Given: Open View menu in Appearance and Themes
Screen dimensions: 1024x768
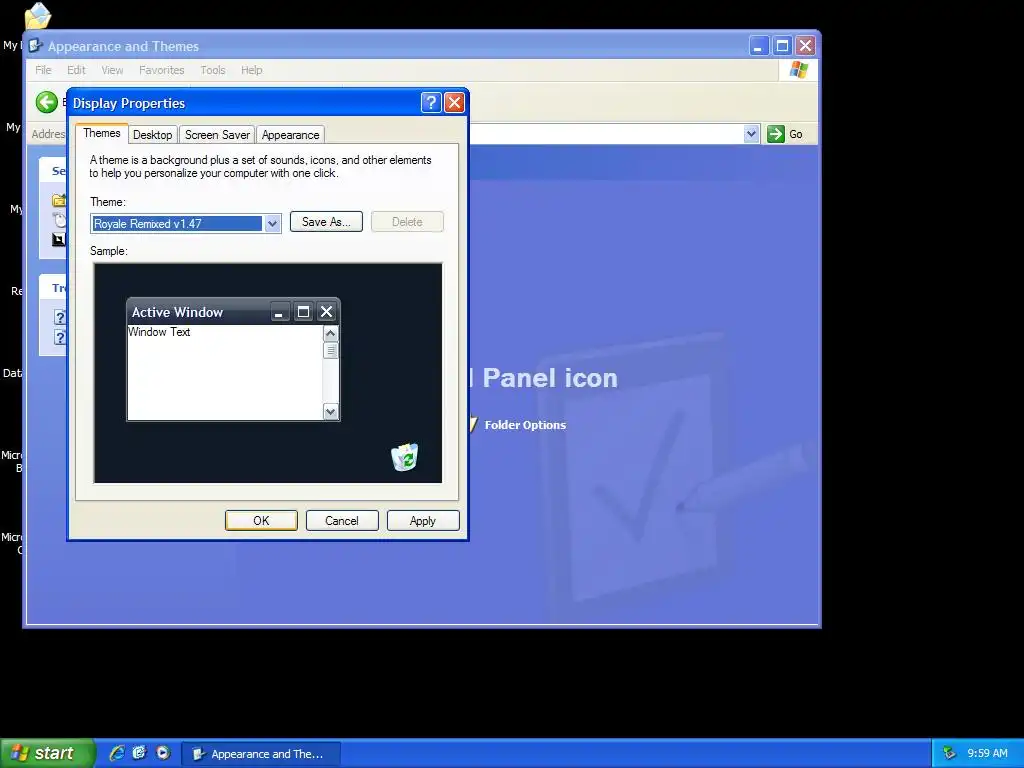Looking at the screenshot, I should [112, 70].
